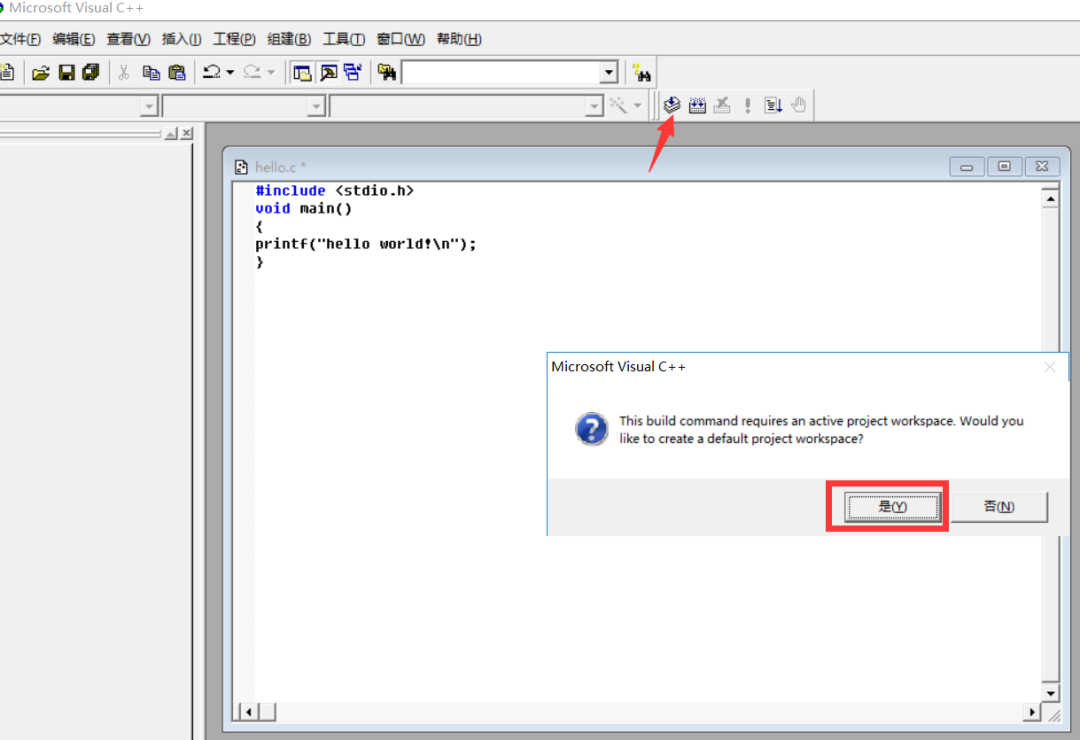Open the redo history dropdown arrow
Screen dimensions: 1080x740
coord(271,72)
